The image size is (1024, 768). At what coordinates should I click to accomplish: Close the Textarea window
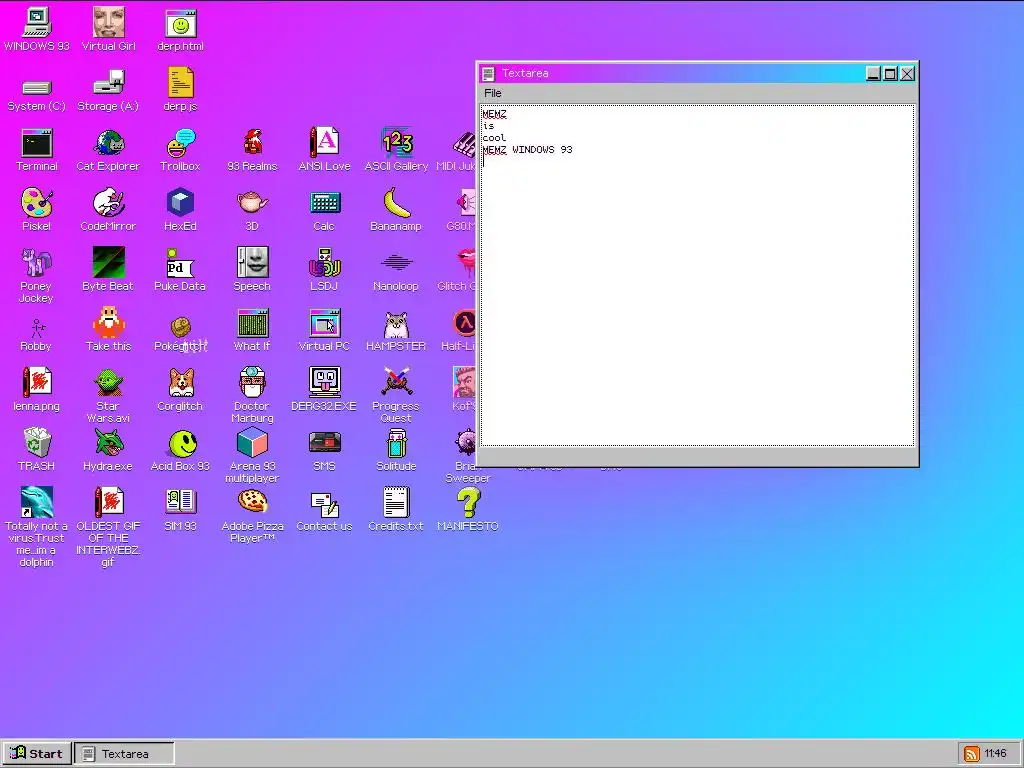pos(907,74)
